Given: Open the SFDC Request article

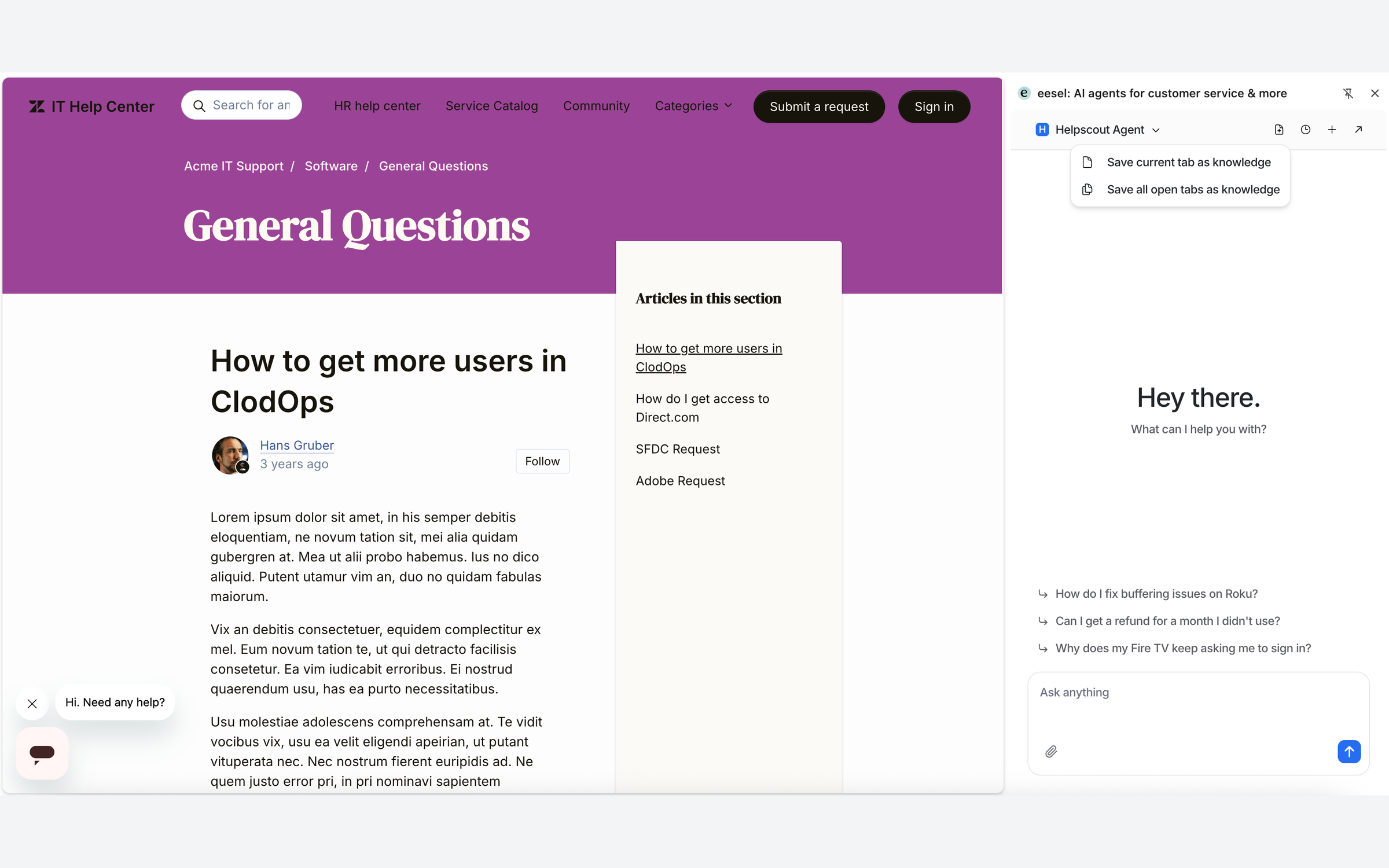Looking at the screenshot, I should pos(678,449).
